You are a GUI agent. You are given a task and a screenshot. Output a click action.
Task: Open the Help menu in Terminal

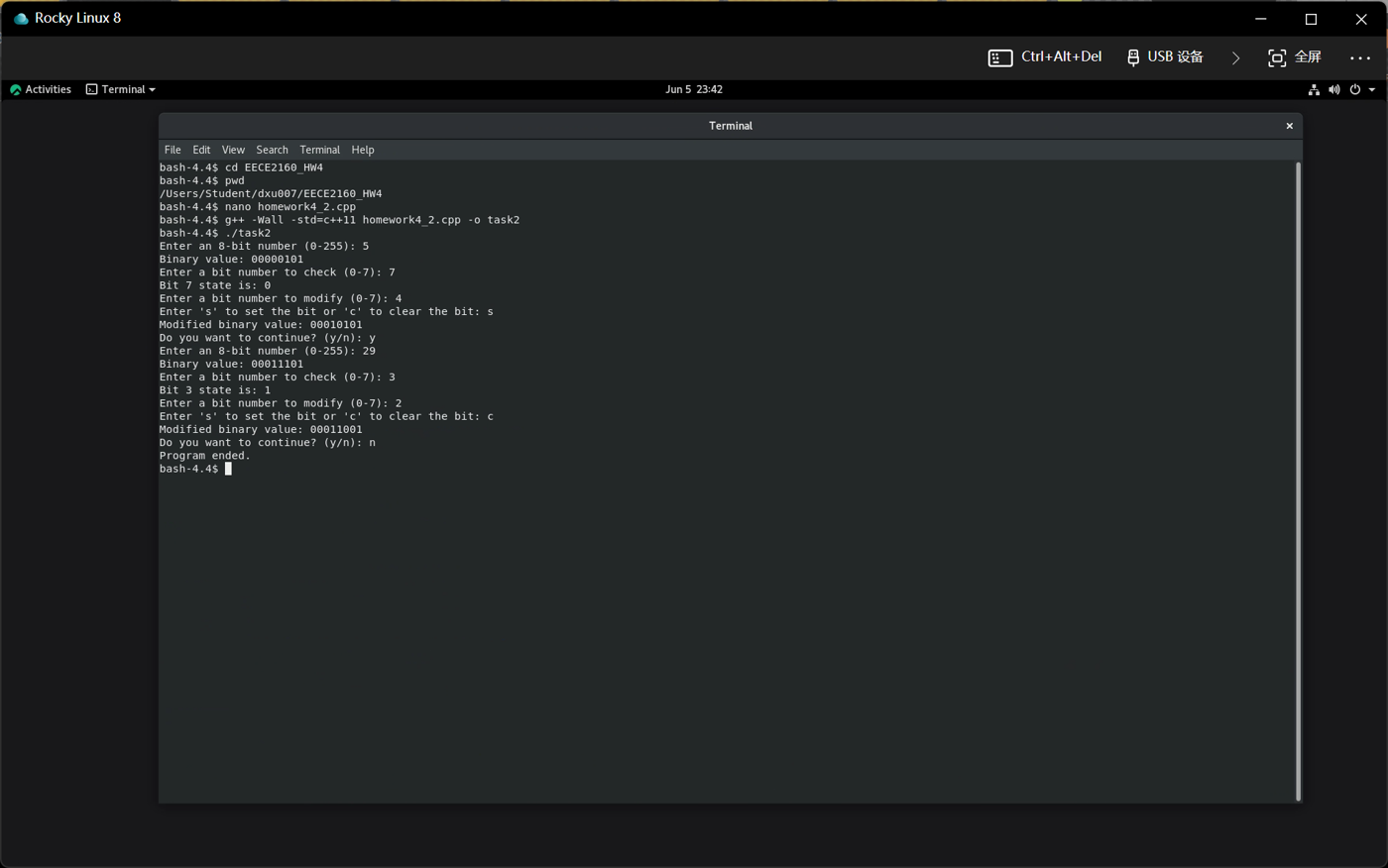coord(363,150)
